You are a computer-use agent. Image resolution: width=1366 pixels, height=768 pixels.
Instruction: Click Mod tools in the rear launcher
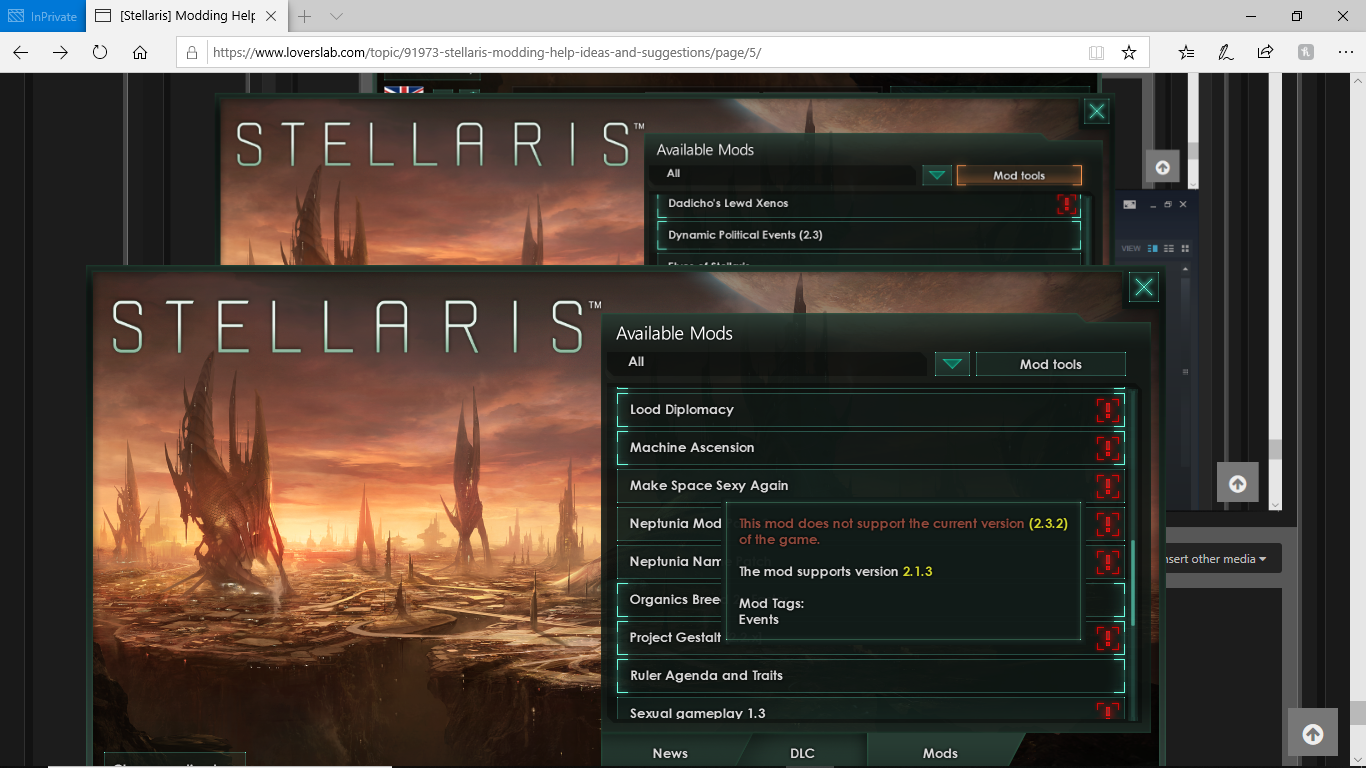(x=1019, y=175)
